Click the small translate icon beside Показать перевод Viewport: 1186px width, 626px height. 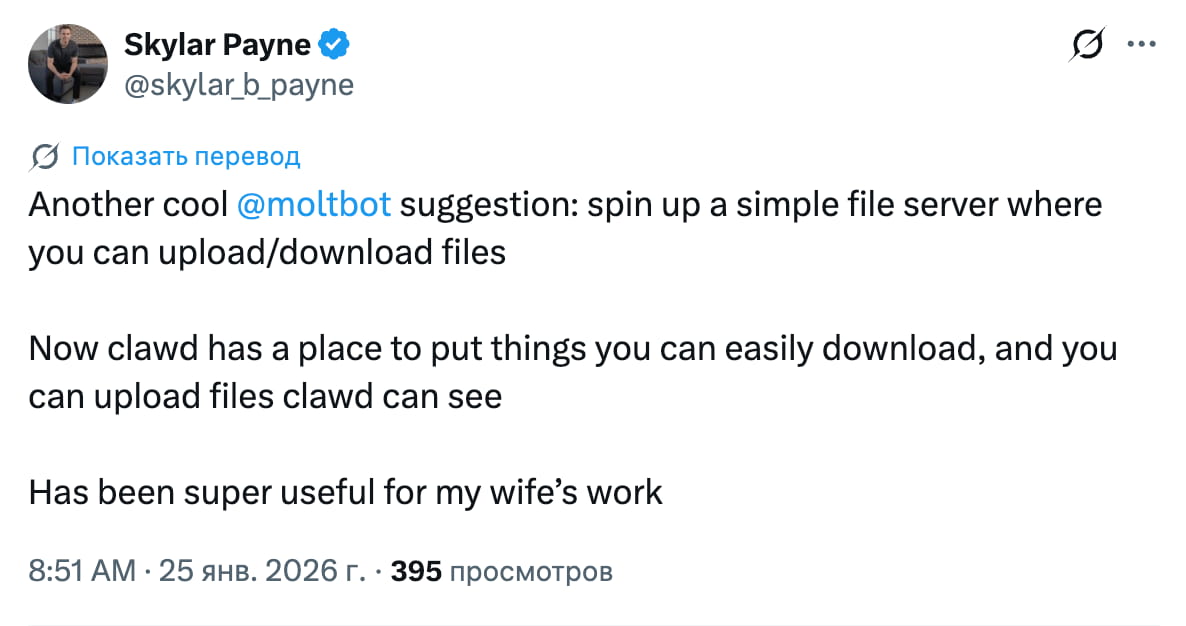click(44, 157)
